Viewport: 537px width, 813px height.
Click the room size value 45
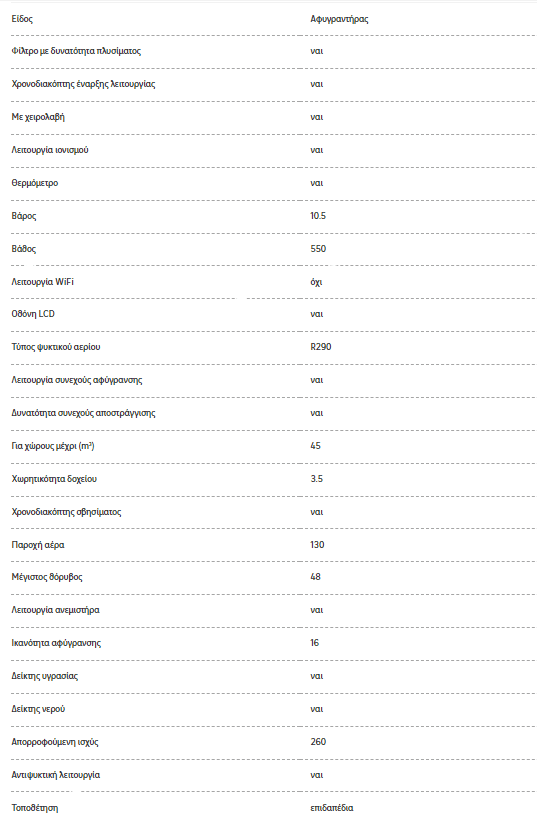[315, 446]
